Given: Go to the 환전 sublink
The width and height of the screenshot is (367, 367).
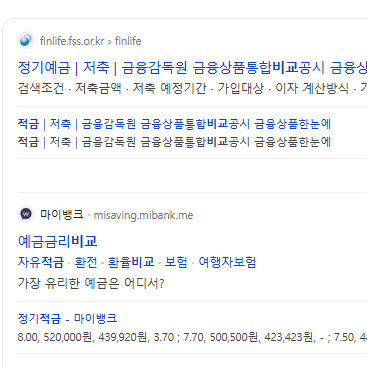Looking at the screenshot, I should [x=86, y=262].
